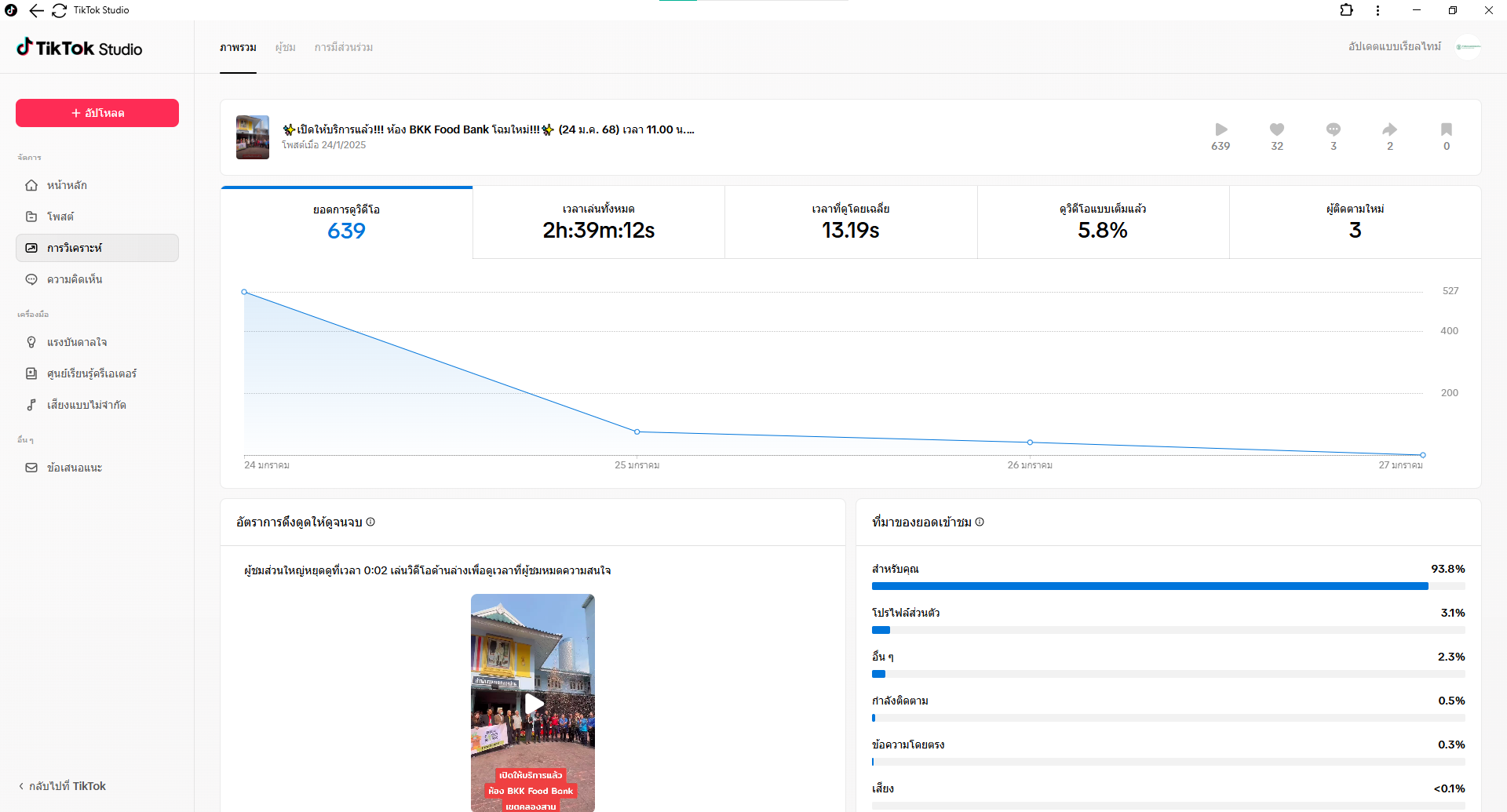Viewport: 1507px width, 812px height.
Task: Open the โพสต์ posts section
Action: (97, 217)
